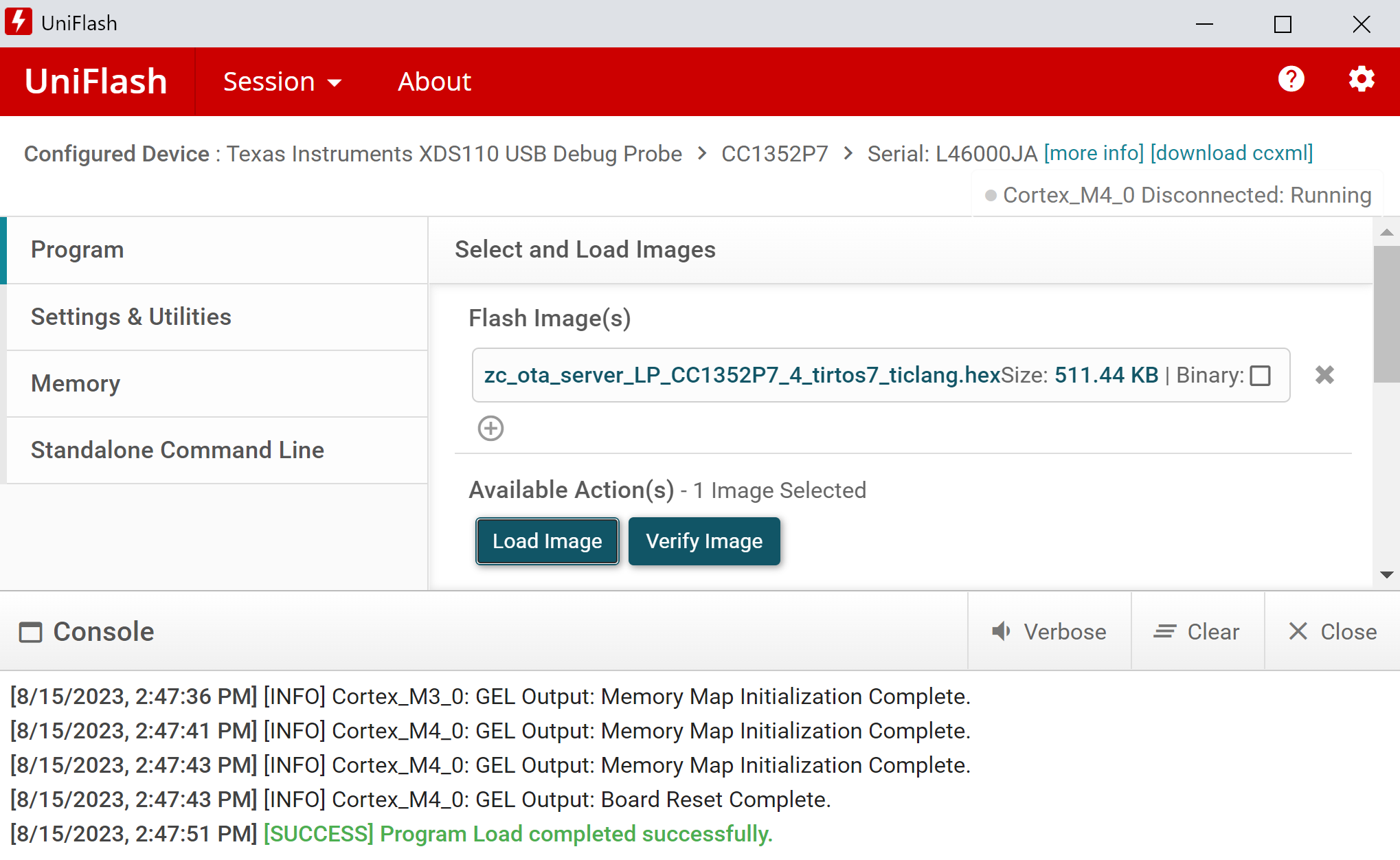Screen dimensions: 1400x860
Task: Open Settings & Utilities tab
Action: (x=217, y=317)
